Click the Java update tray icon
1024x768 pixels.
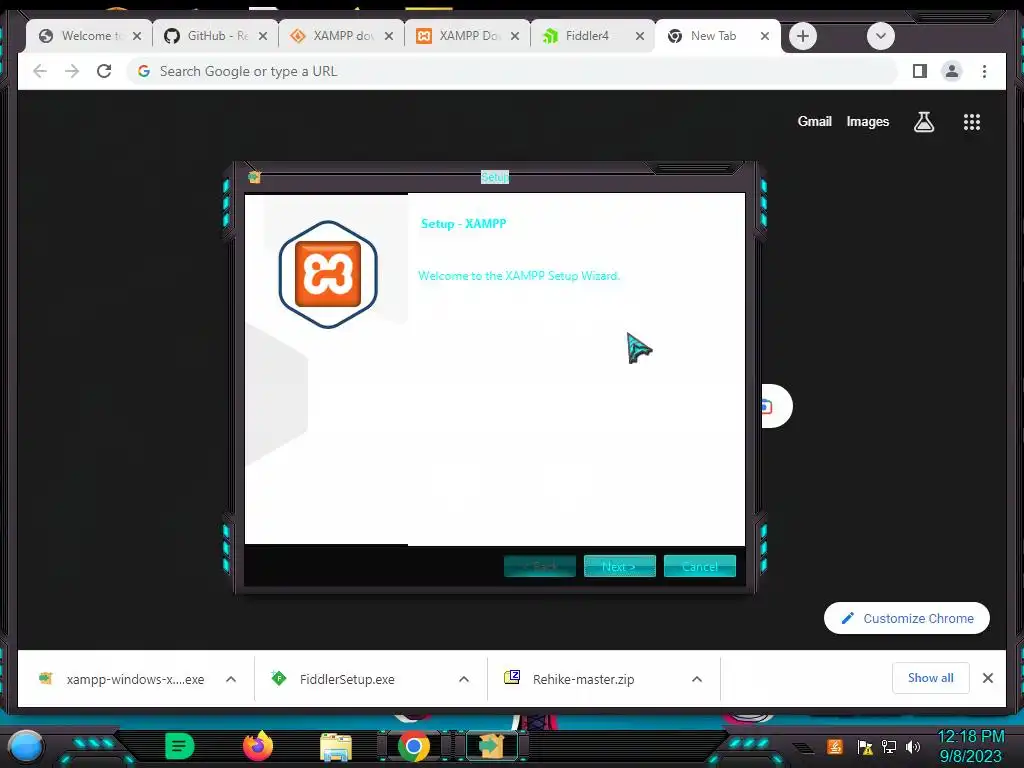point(835,746)
